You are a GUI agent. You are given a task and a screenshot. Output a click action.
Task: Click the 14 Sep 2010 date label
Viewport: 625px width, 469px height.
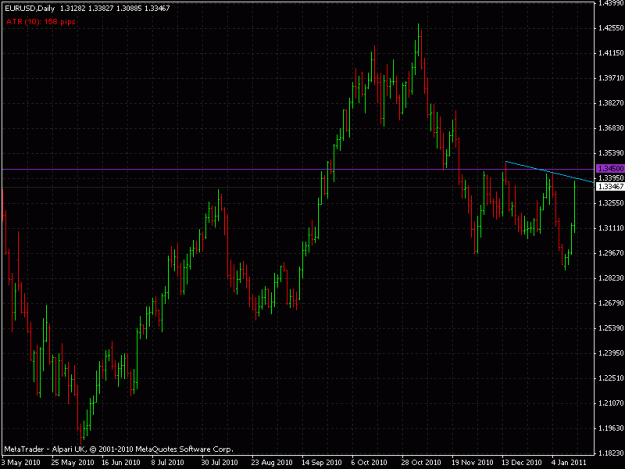322,463
